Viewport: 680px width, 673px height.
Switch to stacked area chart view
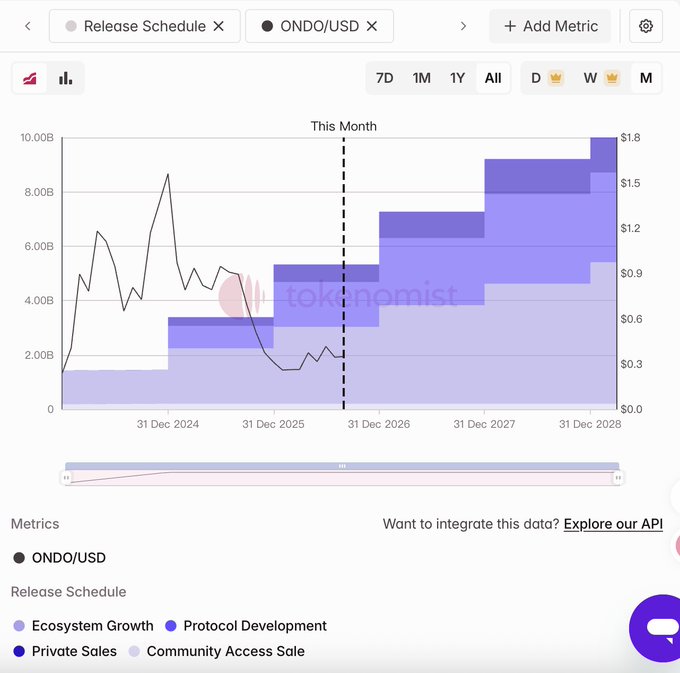click(29, 78)
